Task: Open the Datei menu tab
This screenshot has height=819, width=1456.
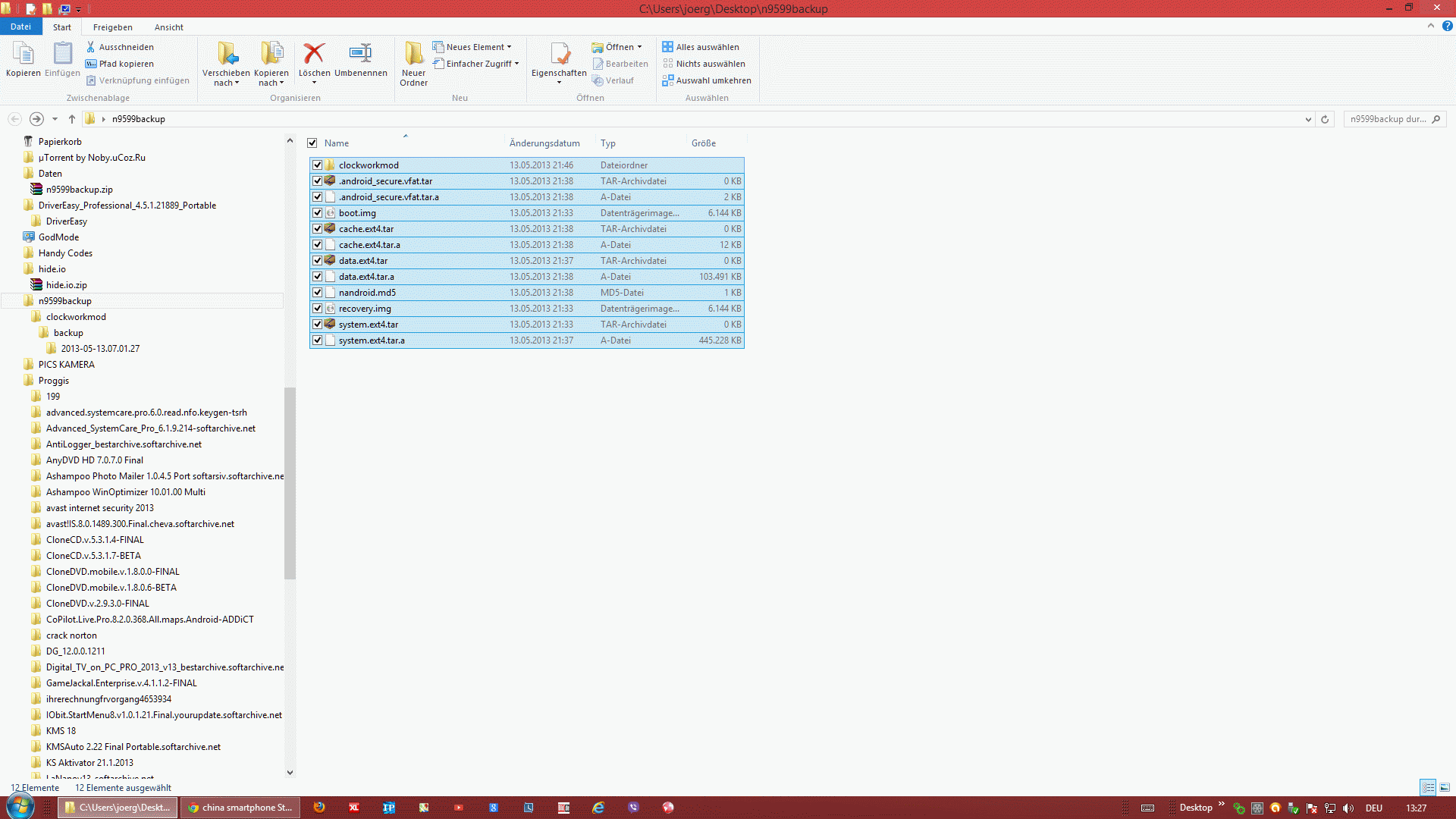Action: coord(20,27)
